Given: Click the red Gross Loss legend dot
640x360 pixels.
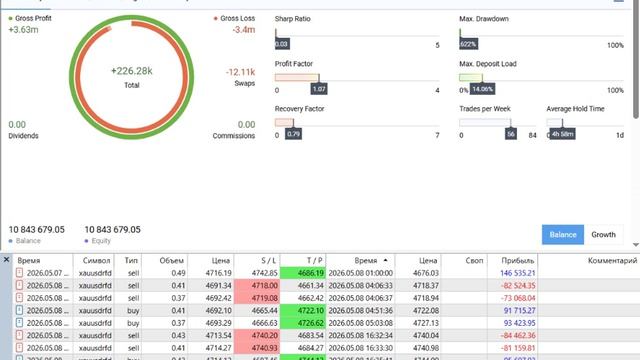Looking at the screenshot, I should click(x=216, y=18).
